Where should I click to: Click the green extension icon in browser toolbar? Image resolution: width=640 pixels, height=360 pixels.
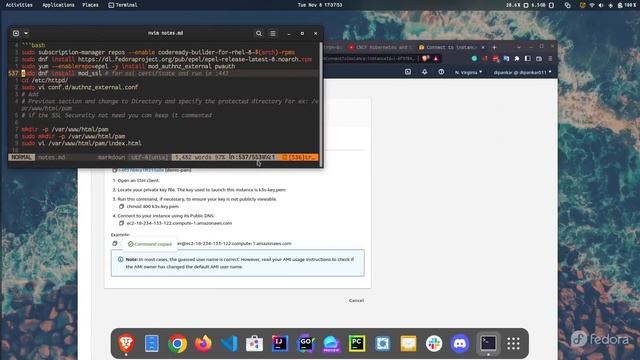click(474, 59)
